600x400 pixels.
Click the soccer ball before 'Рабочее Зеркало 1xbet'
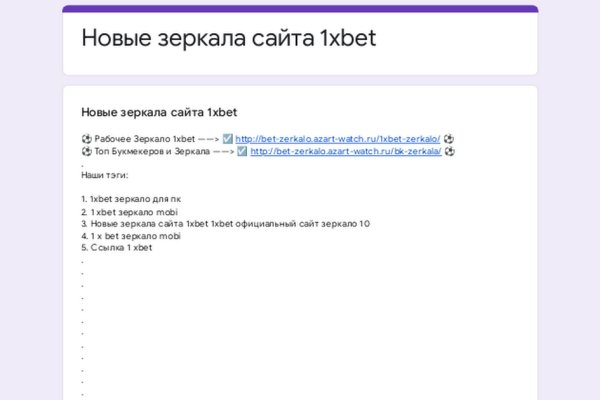86,139
